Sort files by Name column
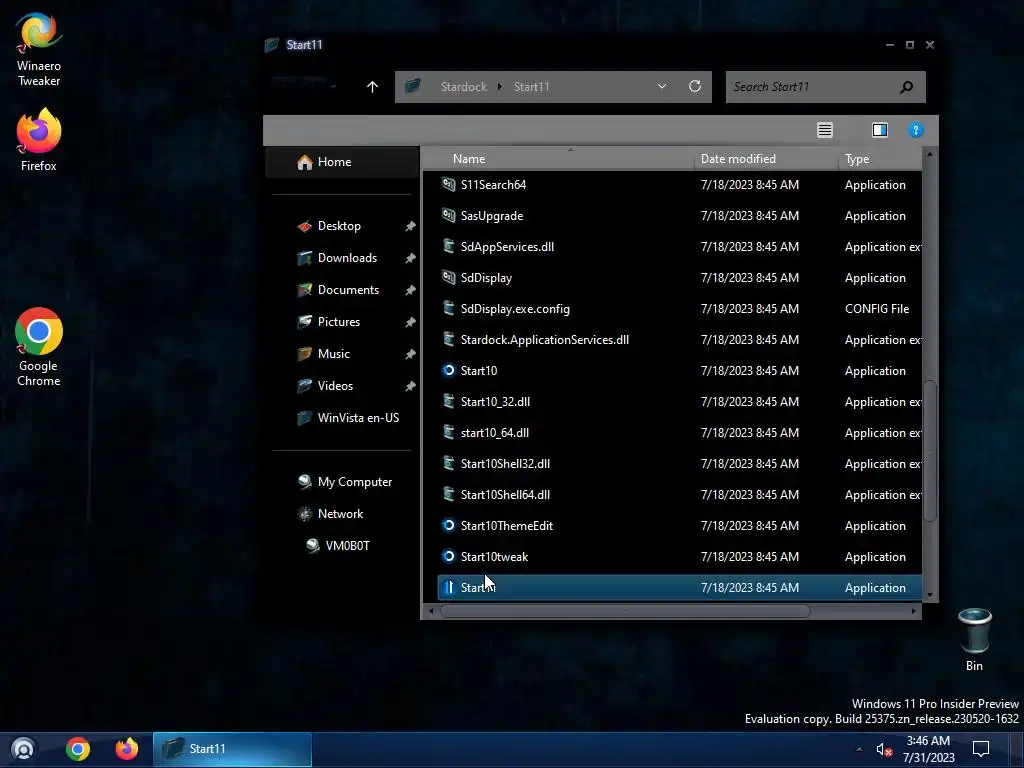The image size is (1024, 768). (x=558, y=159)
